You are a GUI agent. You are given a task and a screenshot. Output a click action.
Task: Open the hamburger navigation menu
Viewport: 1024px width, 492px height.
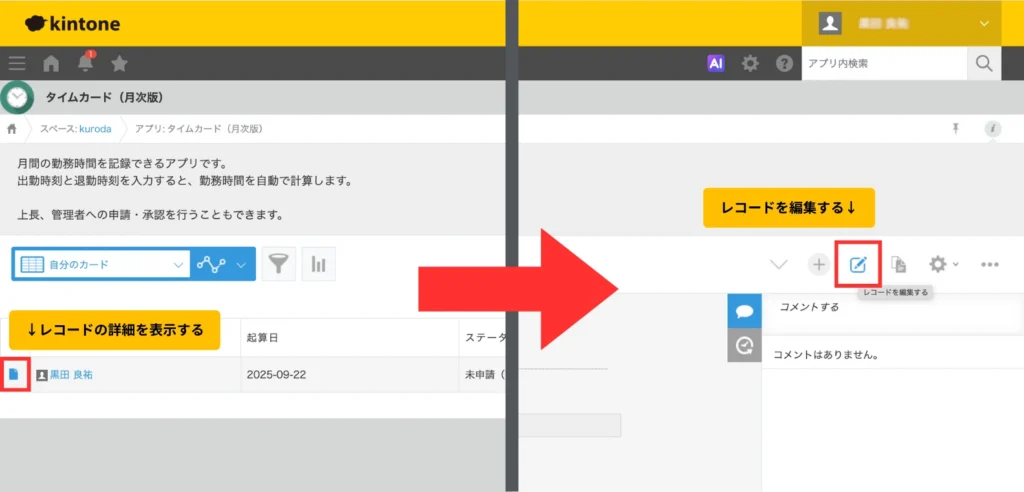17,64
